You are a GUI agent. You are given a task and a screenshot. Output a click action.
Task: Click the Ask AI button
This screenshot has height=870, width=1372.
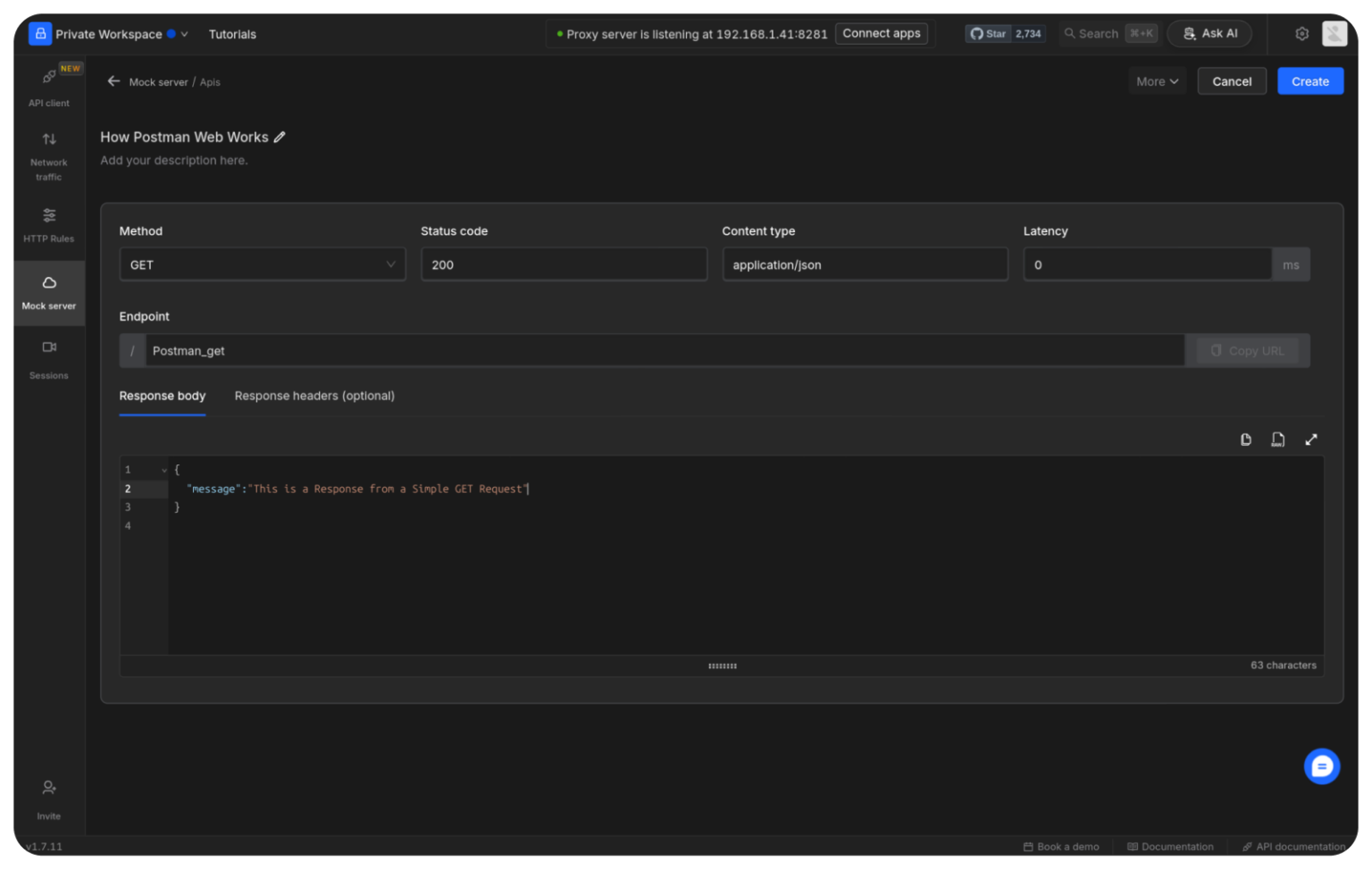1209,33
